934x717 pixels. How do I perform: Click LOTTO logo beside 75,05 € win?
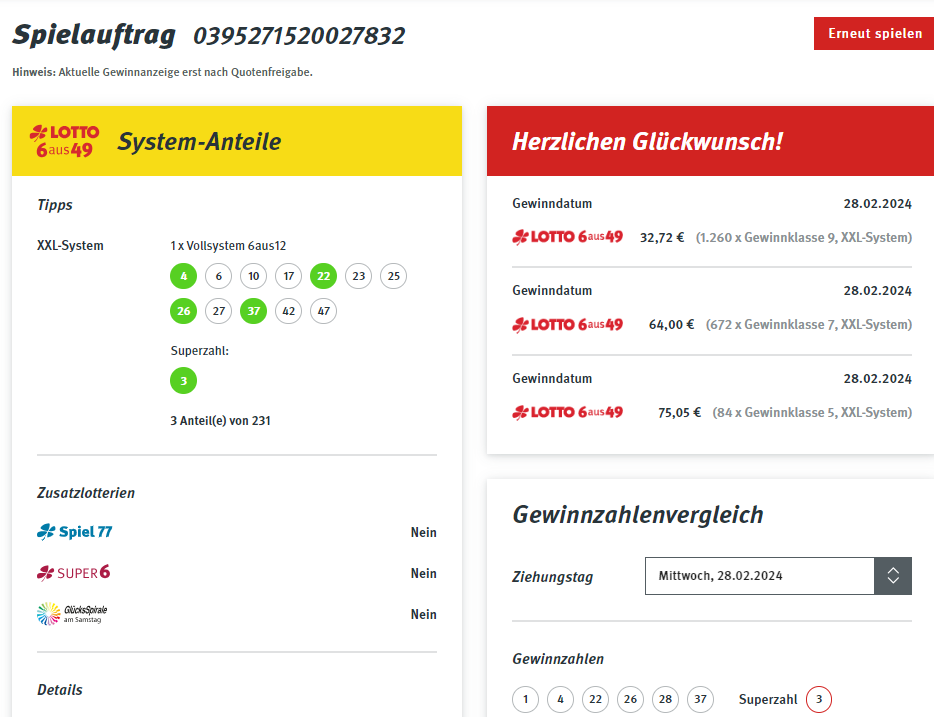coord(567,412)
